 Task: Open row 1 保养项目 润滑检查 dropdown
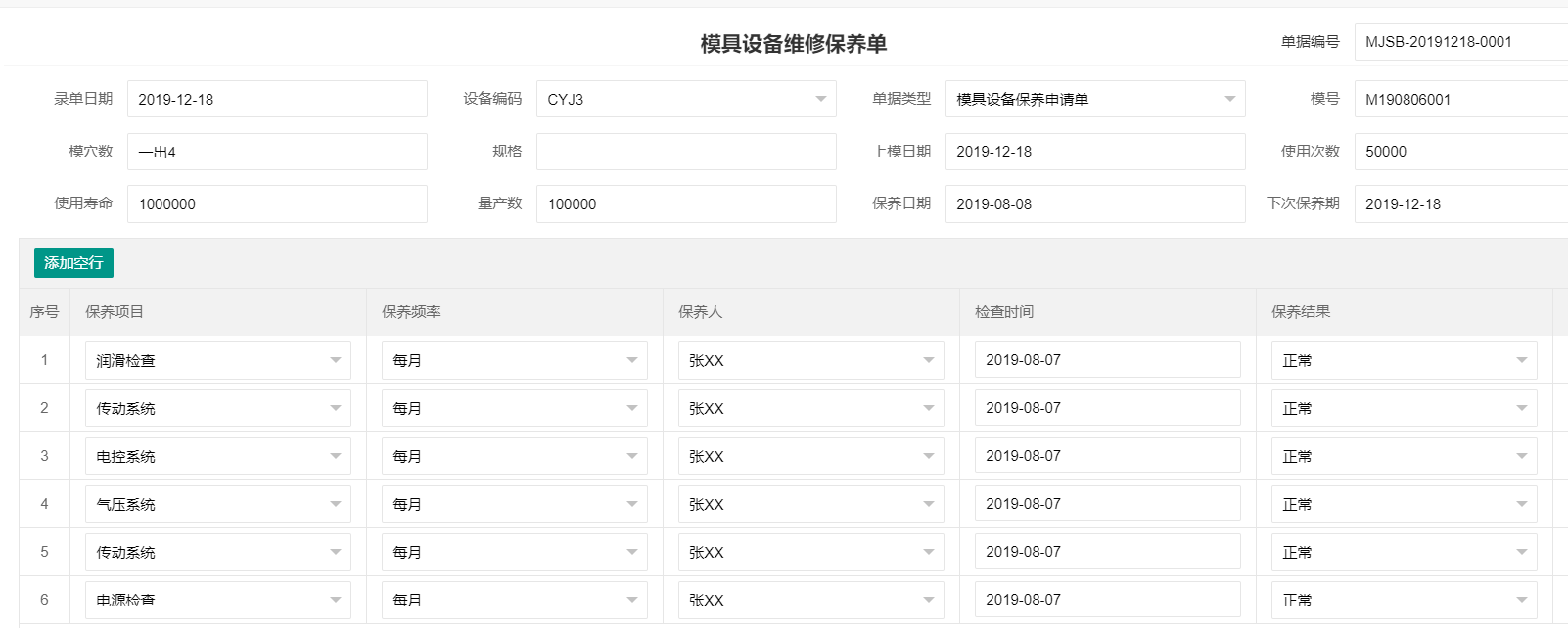point(217,360)
